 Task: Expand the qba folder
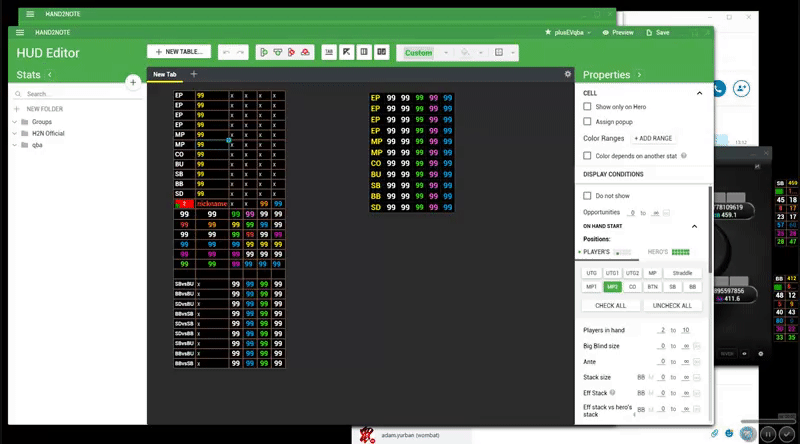click(x=15, y=145)
